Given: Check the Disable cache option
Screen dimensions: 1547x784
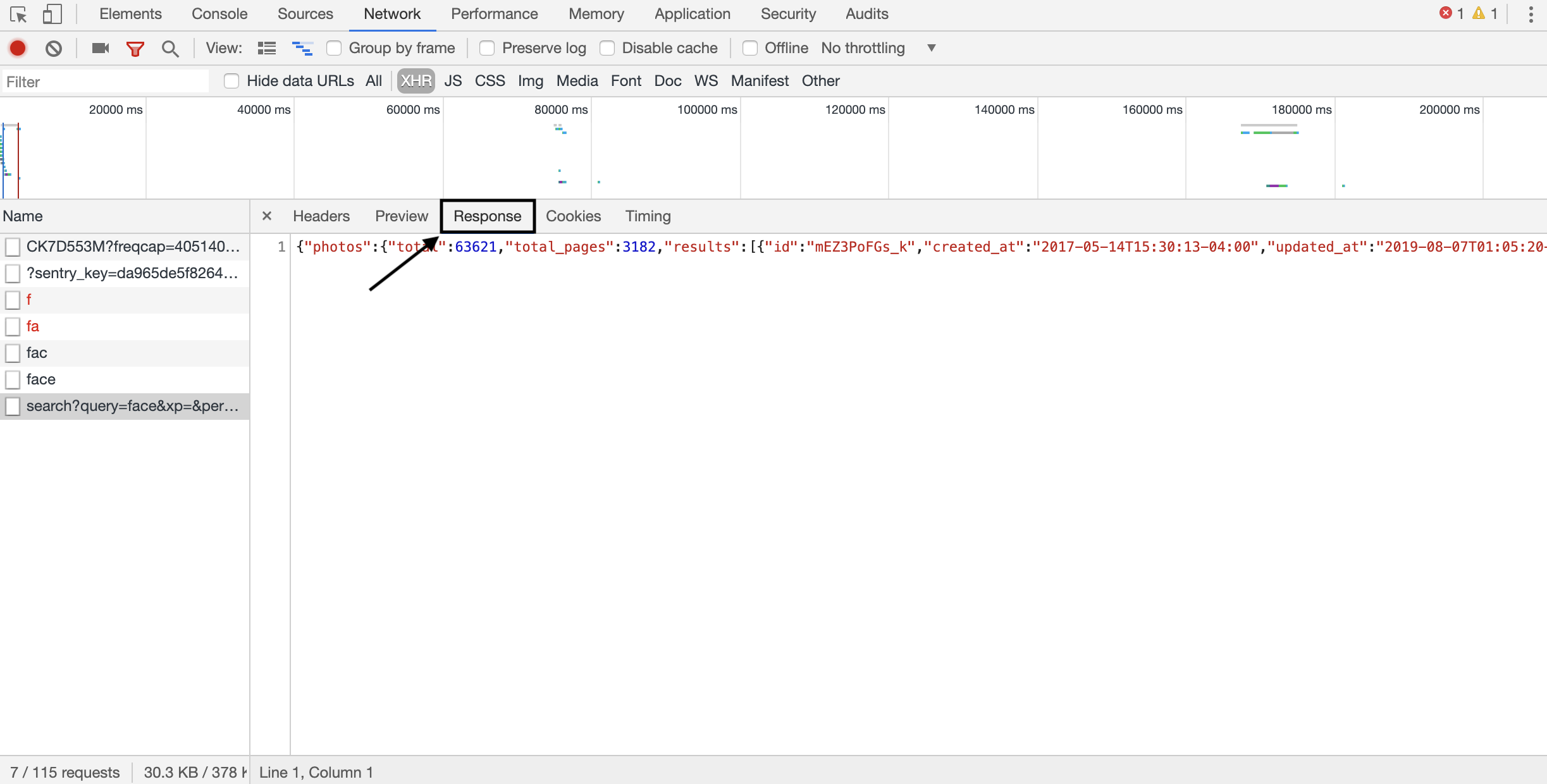Looking at the screenshot, I should (x=607, y=48).
